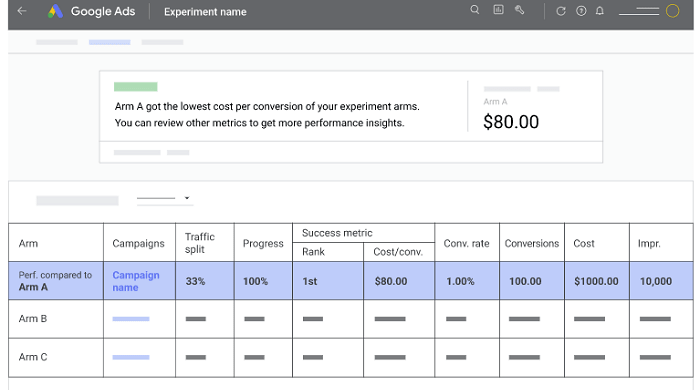Select the highlighted blue middle tab

[x=109, y=42]
